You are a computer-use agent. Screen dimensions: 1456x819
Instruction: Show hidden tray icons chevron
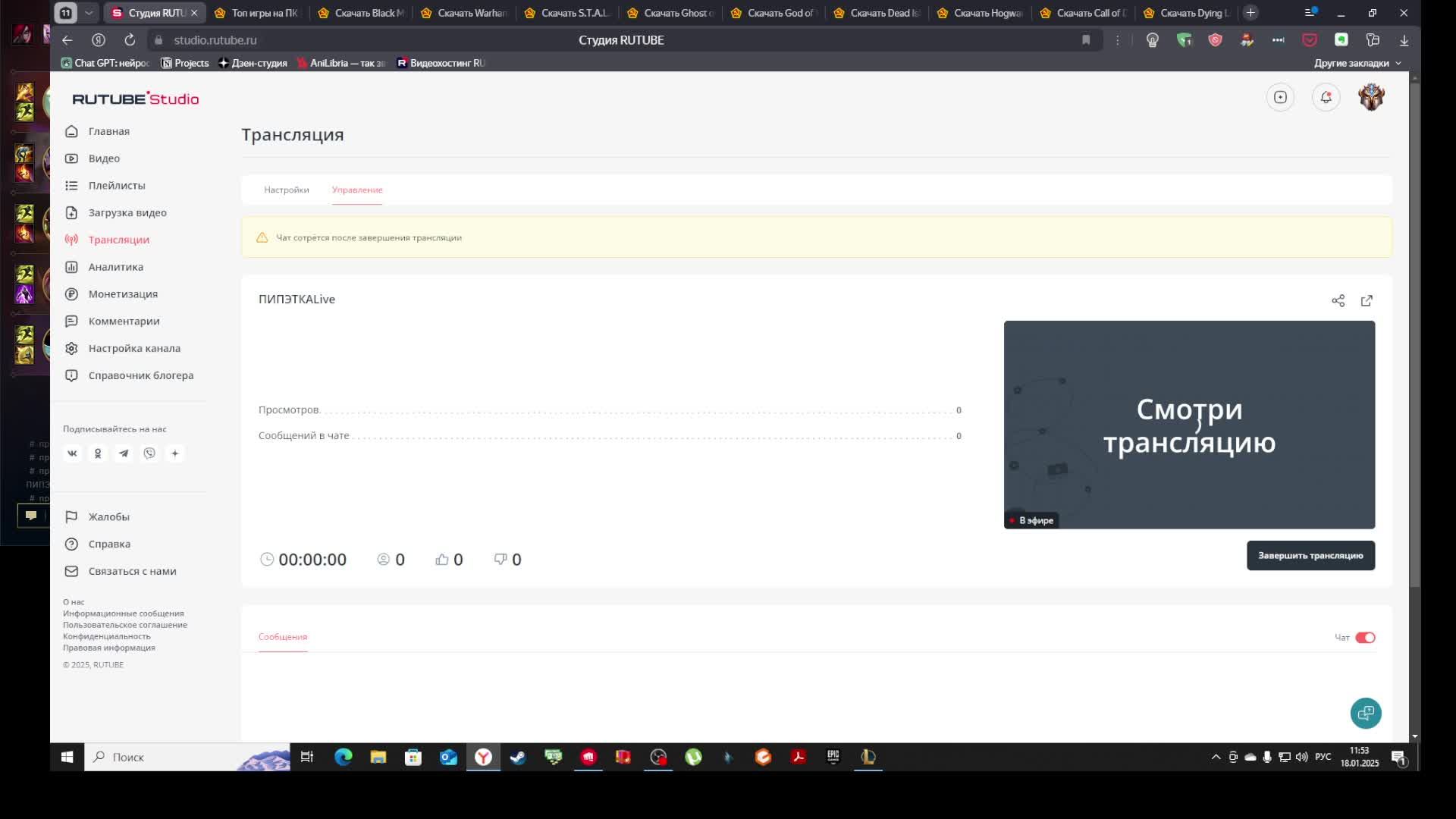point(1216,758)
